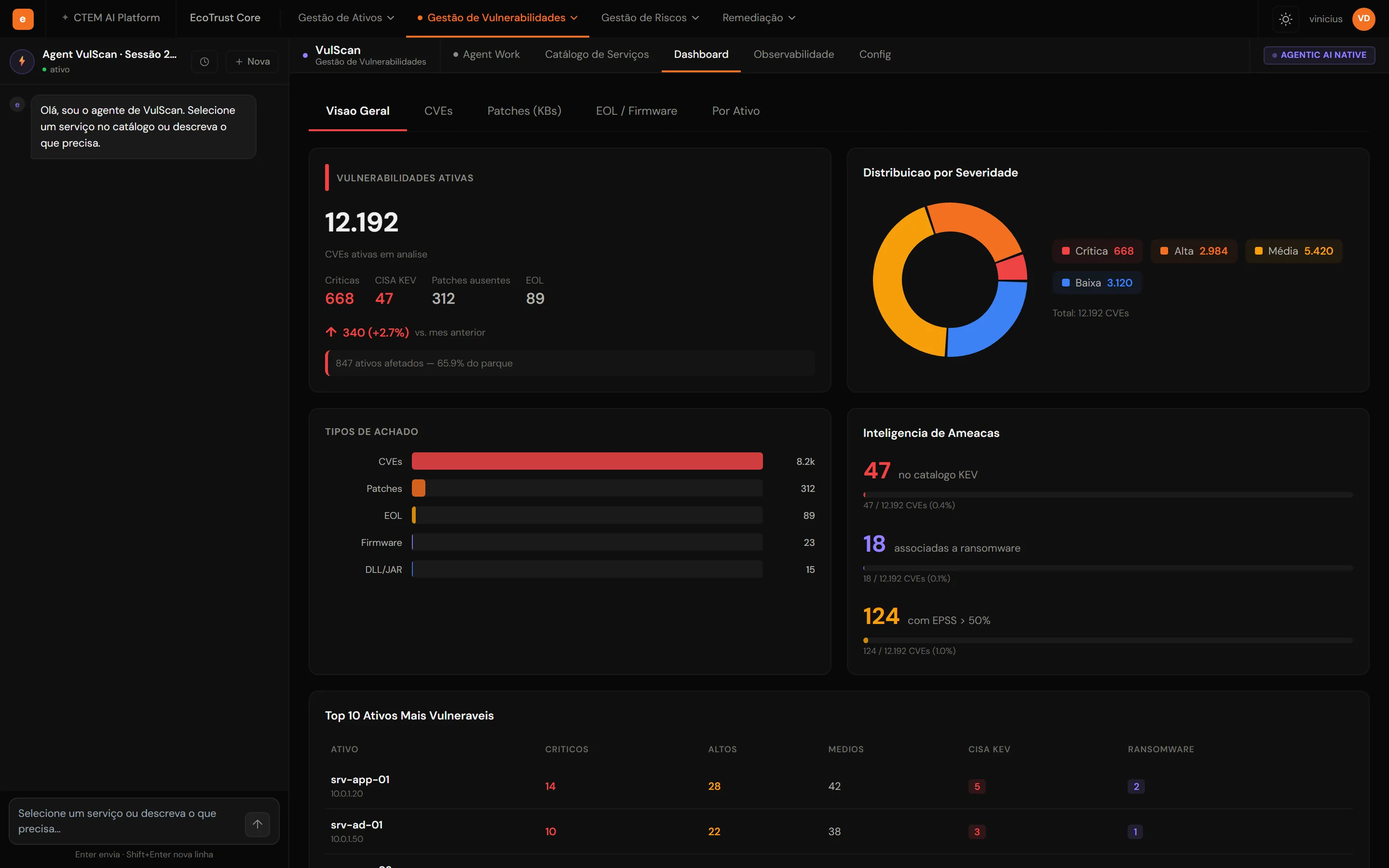This screenshot has width=1389, height=868.
Task: Open session history clock icon
Action: pos(204,61)
